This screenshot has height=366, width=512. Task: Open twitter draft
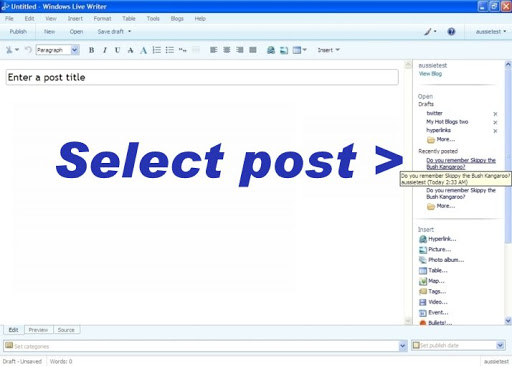434,113
